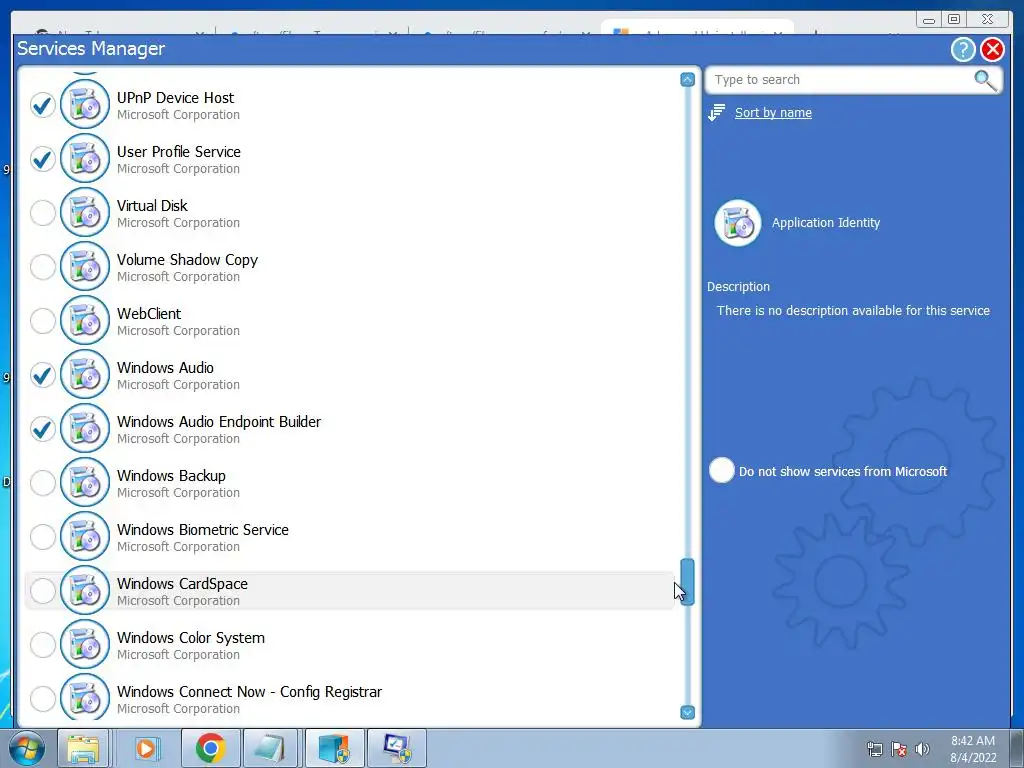Click the monitor with shield taskbar icon
Screen dimensions: 1024x768
coord(397,748)
